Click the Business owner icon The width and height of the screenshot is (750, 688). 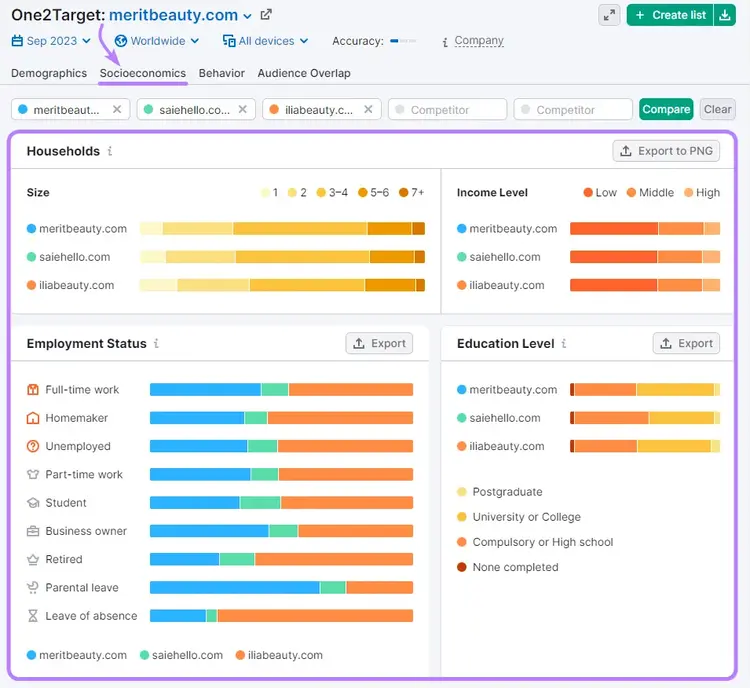coord(33,531)
